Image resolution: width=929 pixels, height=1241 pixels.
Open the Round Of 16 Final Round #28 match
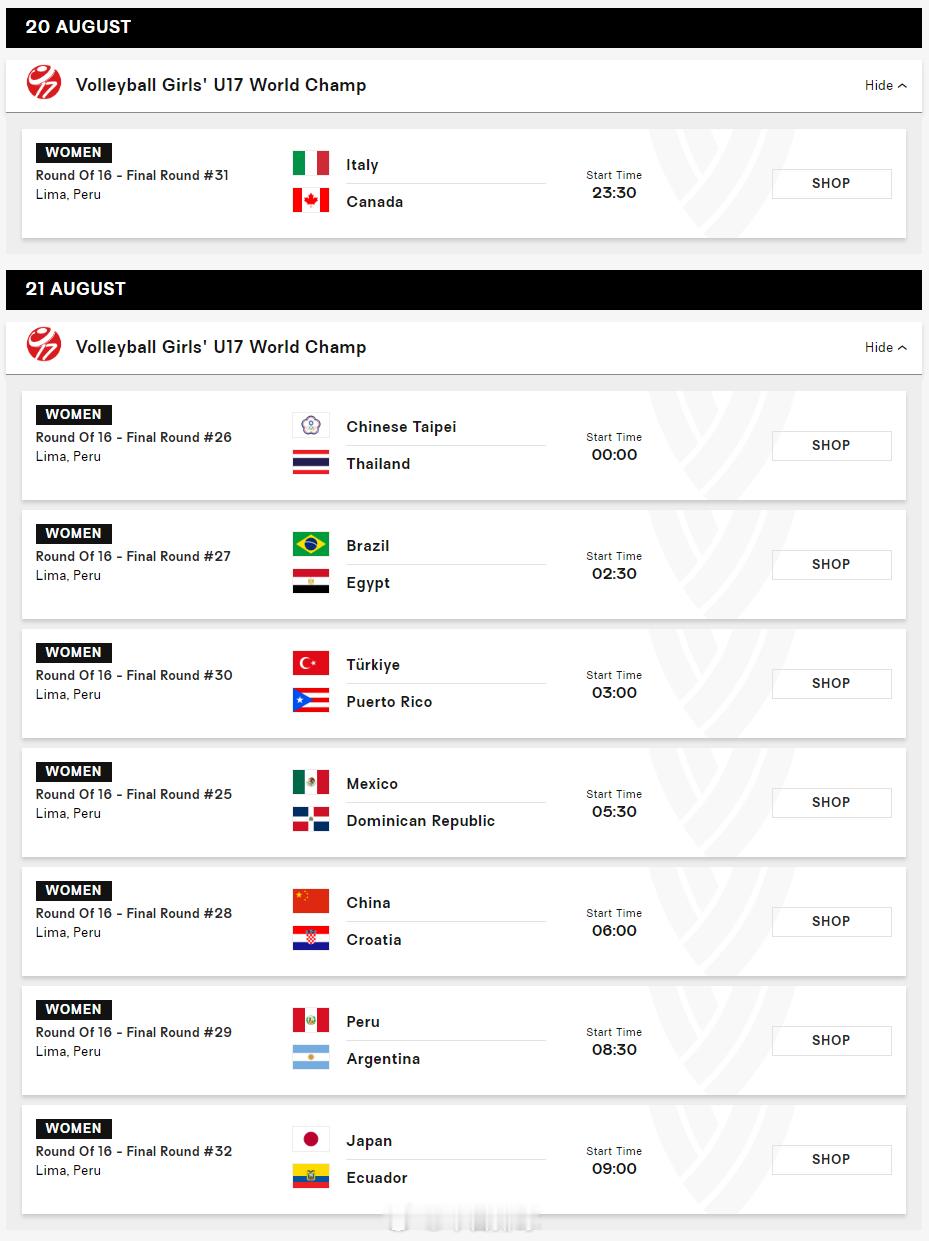134,913
